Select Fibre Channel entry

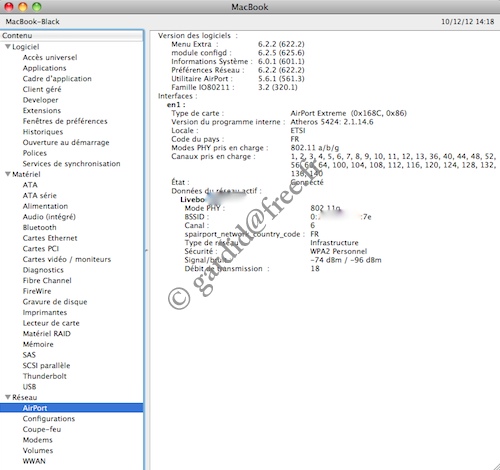[47, 280]
